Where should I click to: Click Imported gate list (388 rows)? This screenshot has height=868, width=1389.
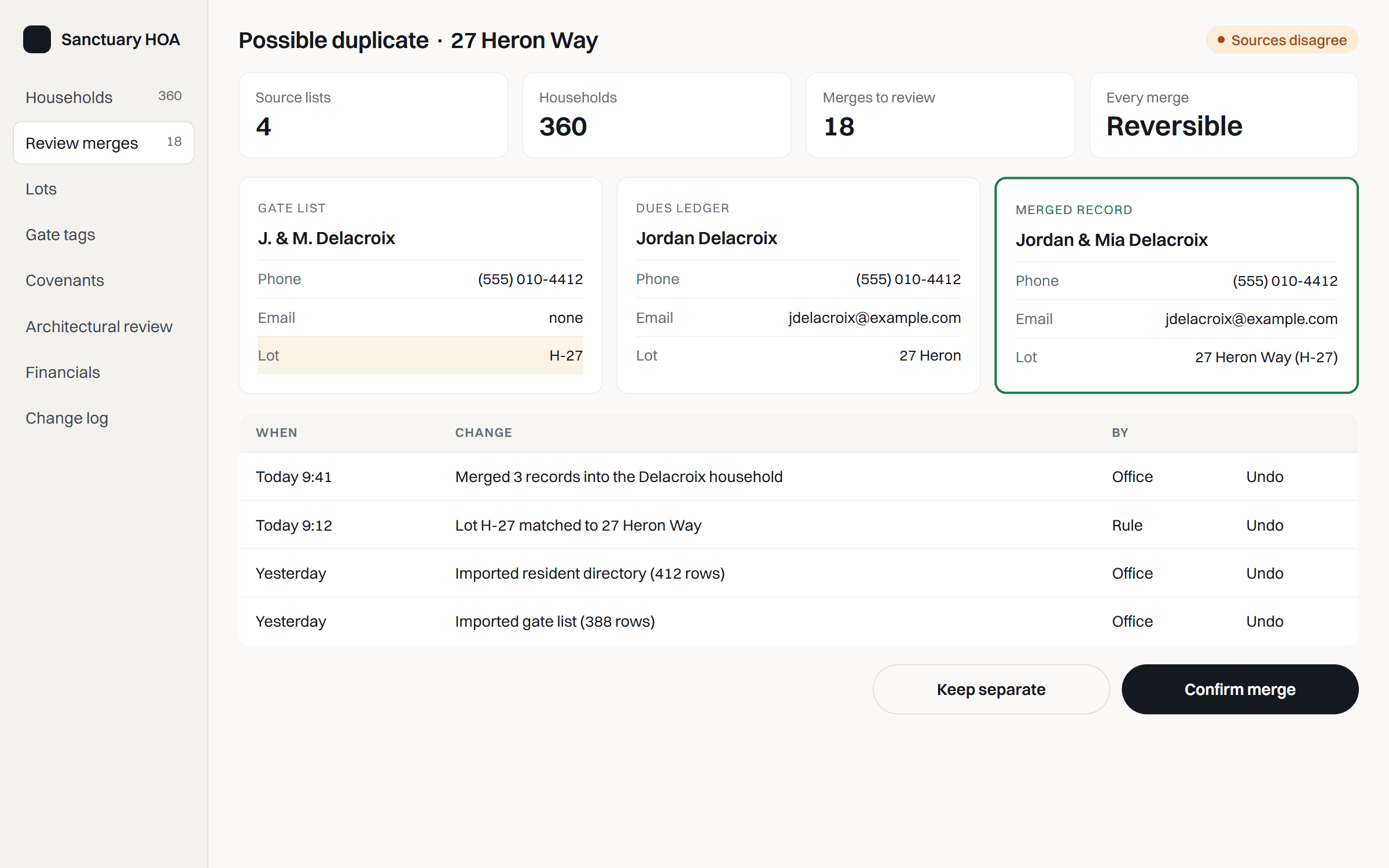pos(554,621)
